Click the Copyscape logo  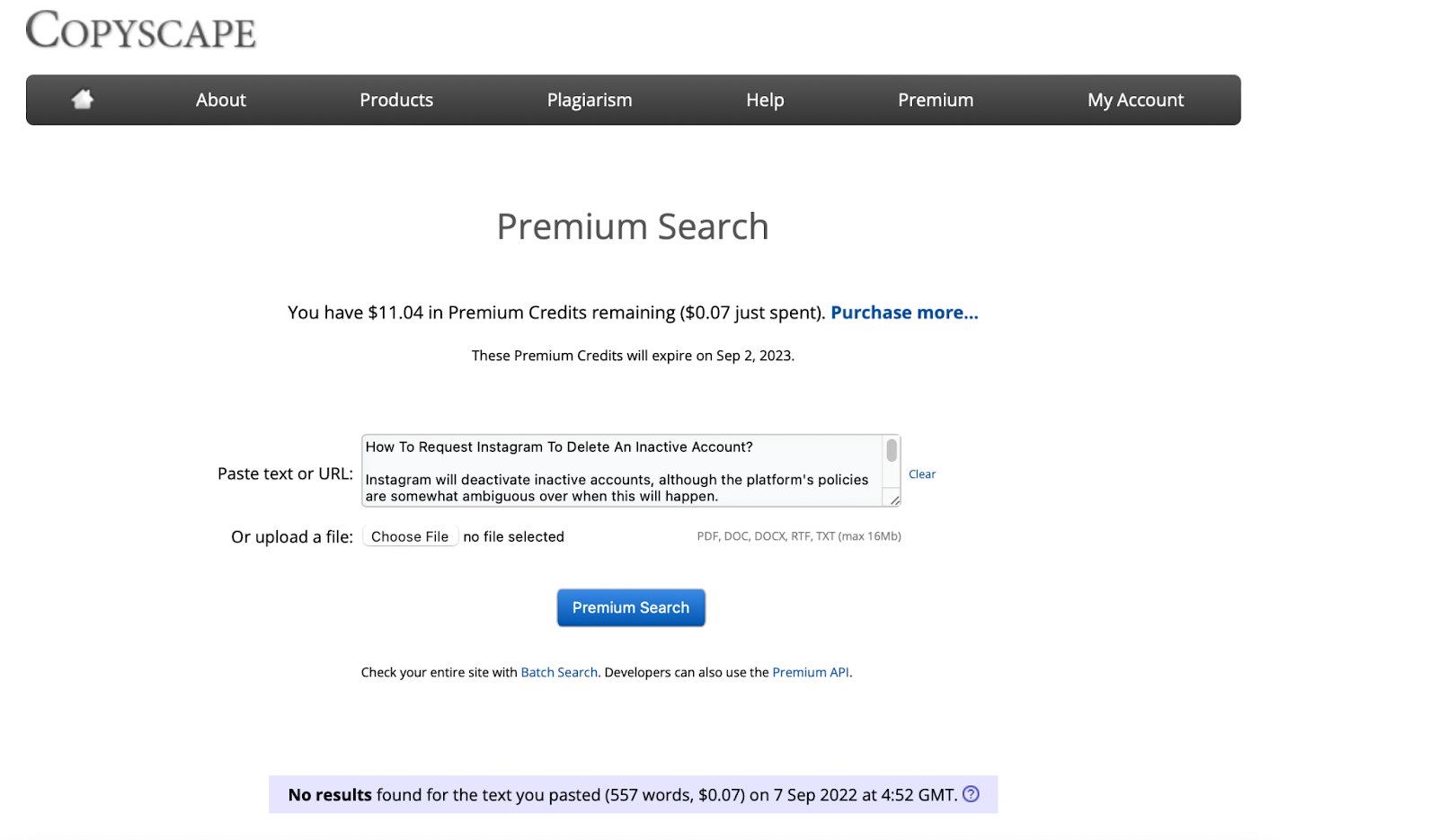point(141,30)
